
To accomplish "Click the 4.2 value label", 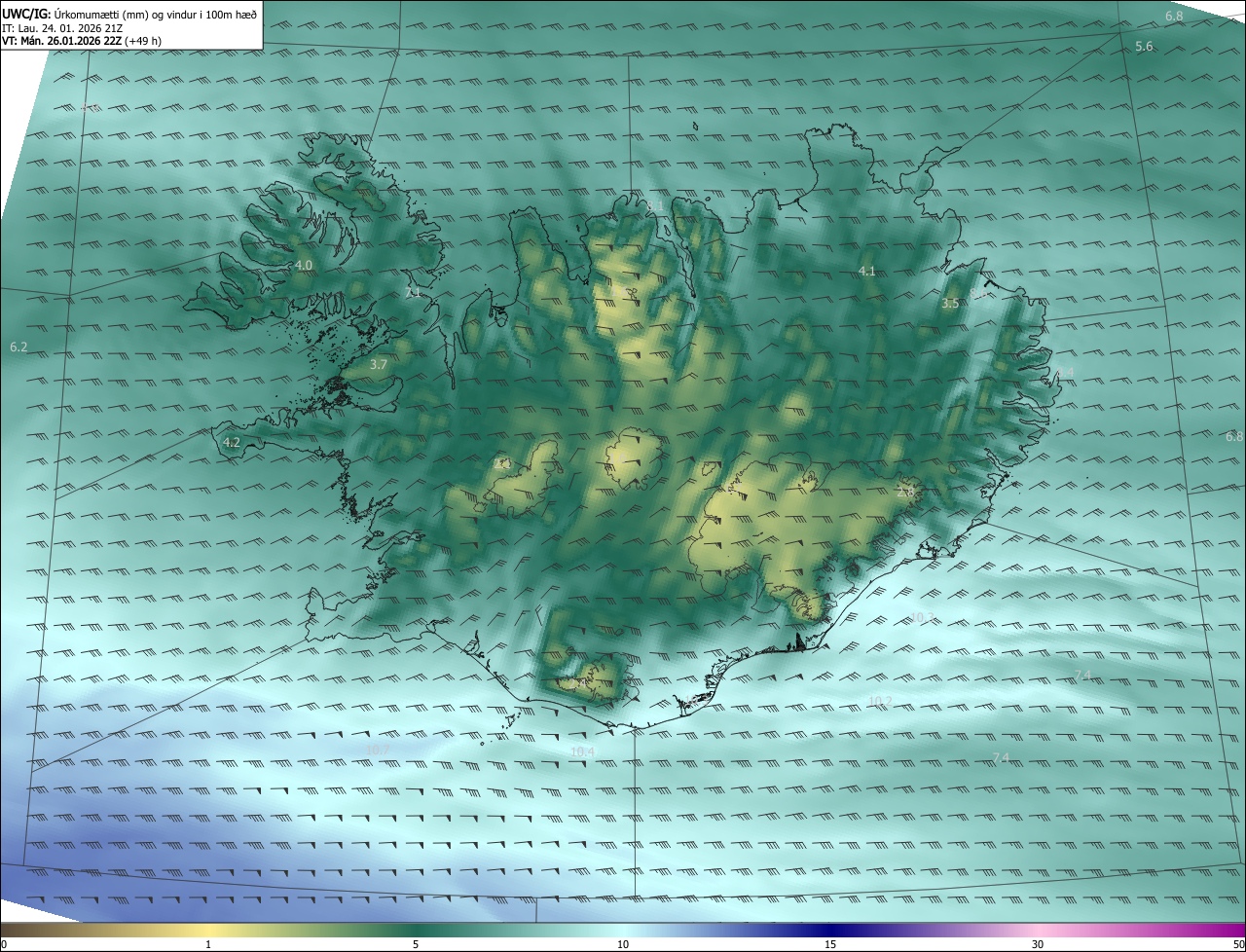I will (232, 442).
